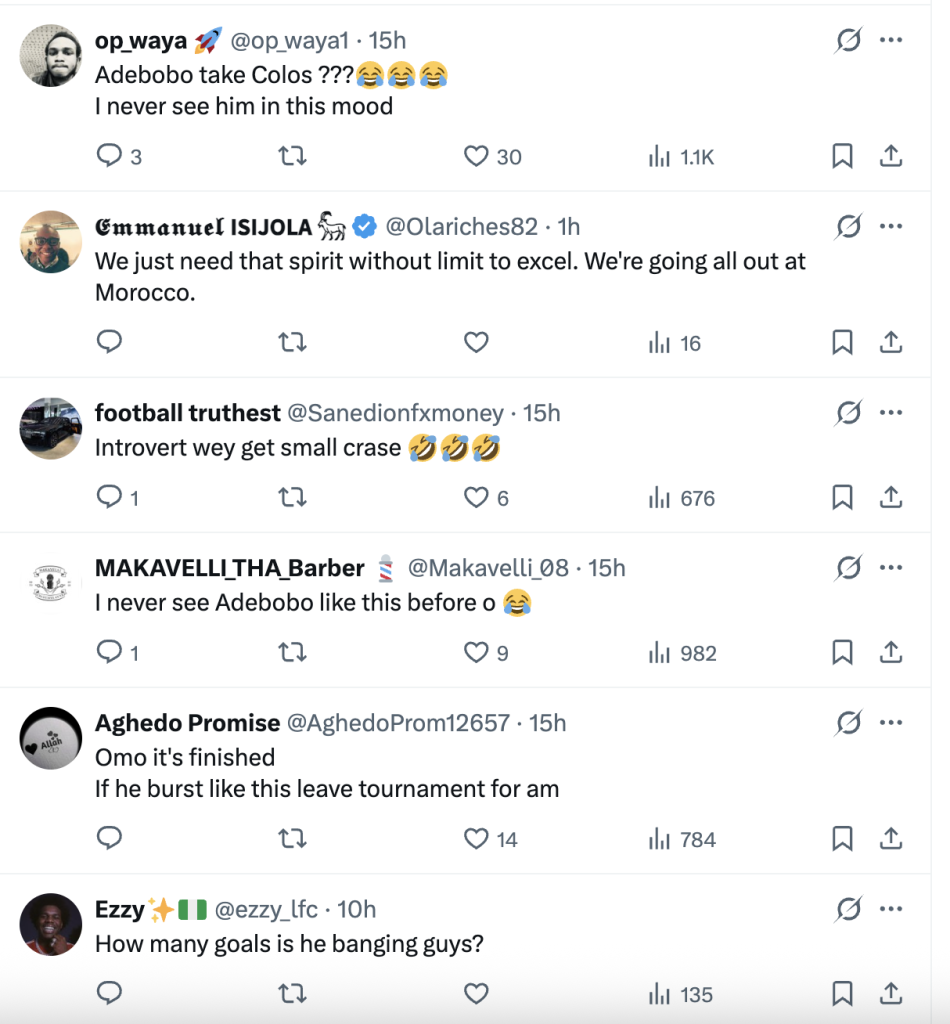Like op_waya's tweet with 30 likes

[x=477, y=156]
